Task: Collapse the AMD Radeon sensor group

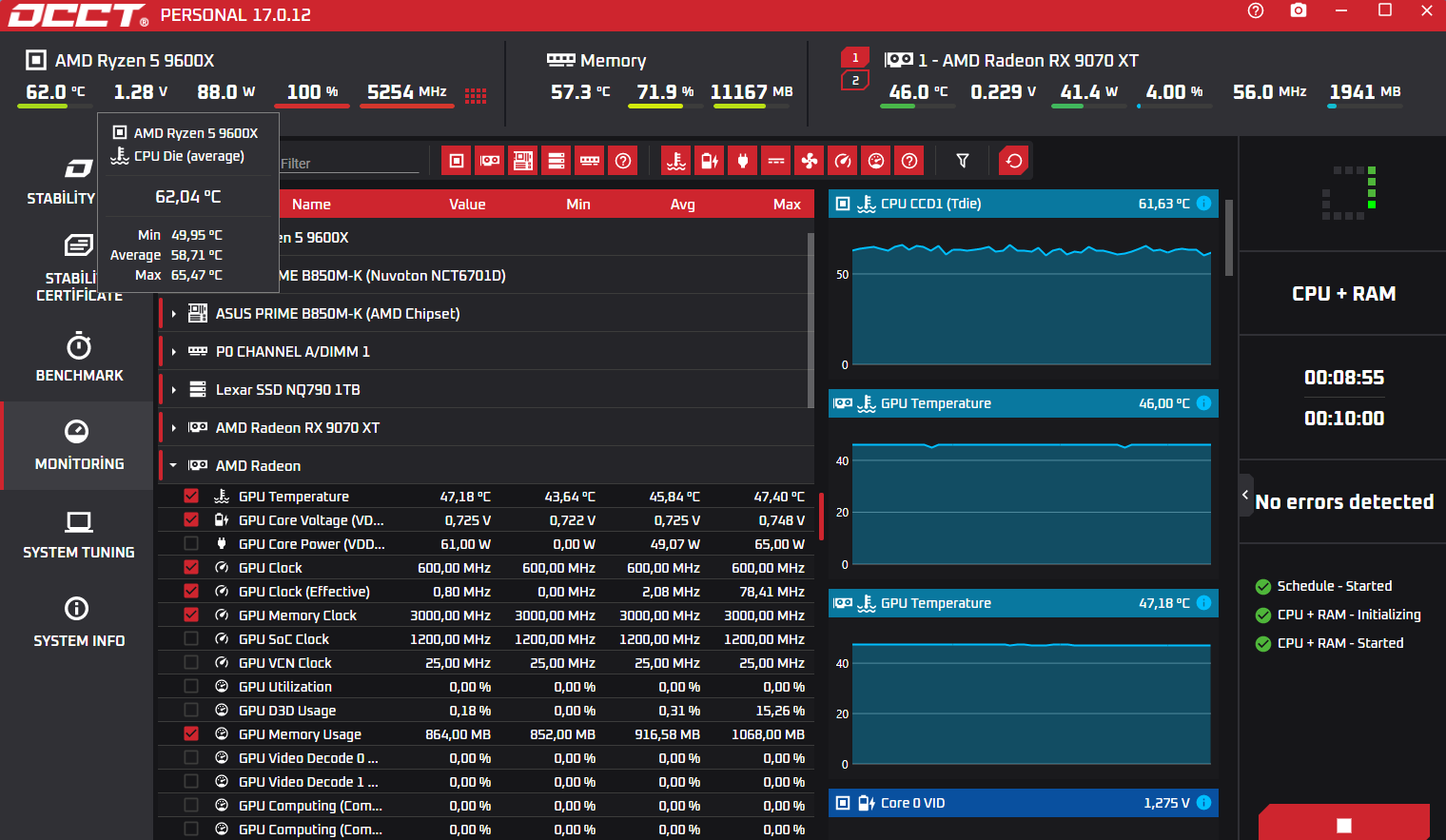Action: (x=173, y=466)
